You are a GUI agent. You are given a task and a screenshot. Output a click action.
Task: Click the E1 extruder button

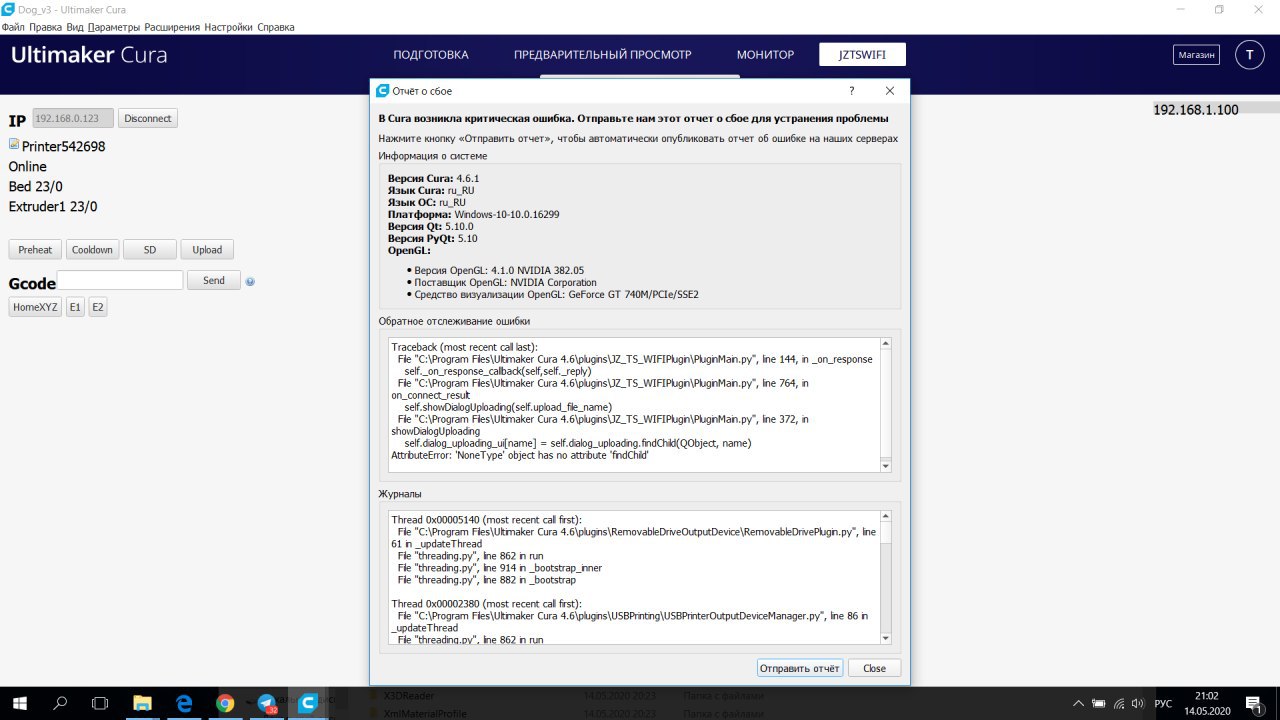75,308
